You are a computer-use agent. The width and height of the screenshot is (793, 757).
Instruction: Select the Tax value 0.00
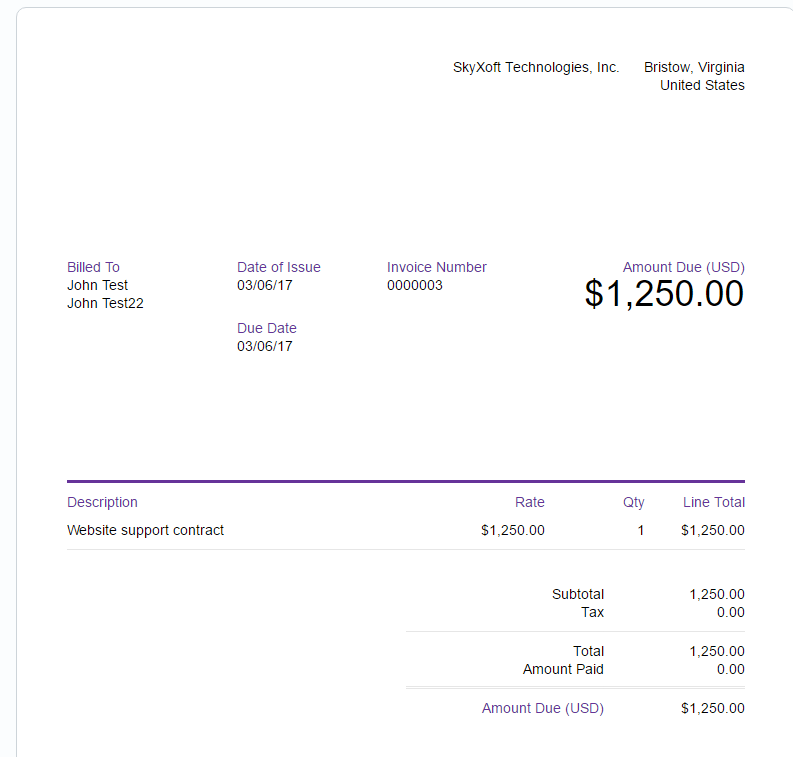click(730, 612)
